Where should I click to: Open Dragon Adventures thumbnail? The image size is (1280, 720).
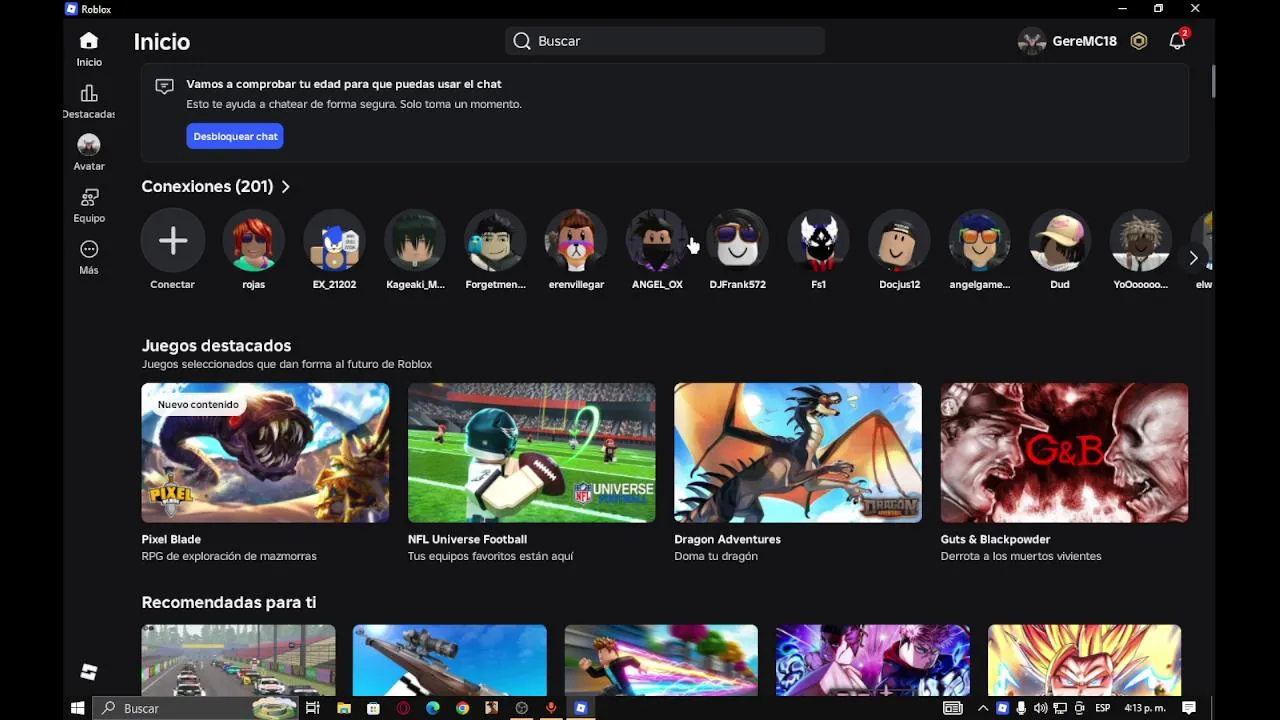point(798,452)
